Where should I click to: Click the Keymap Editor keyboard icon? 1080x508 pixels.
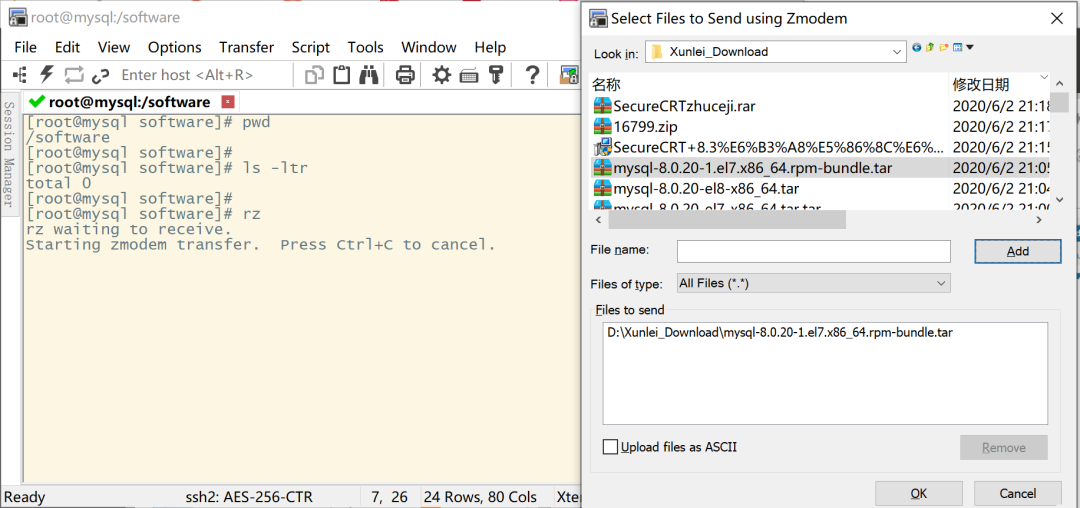point(469,75)
